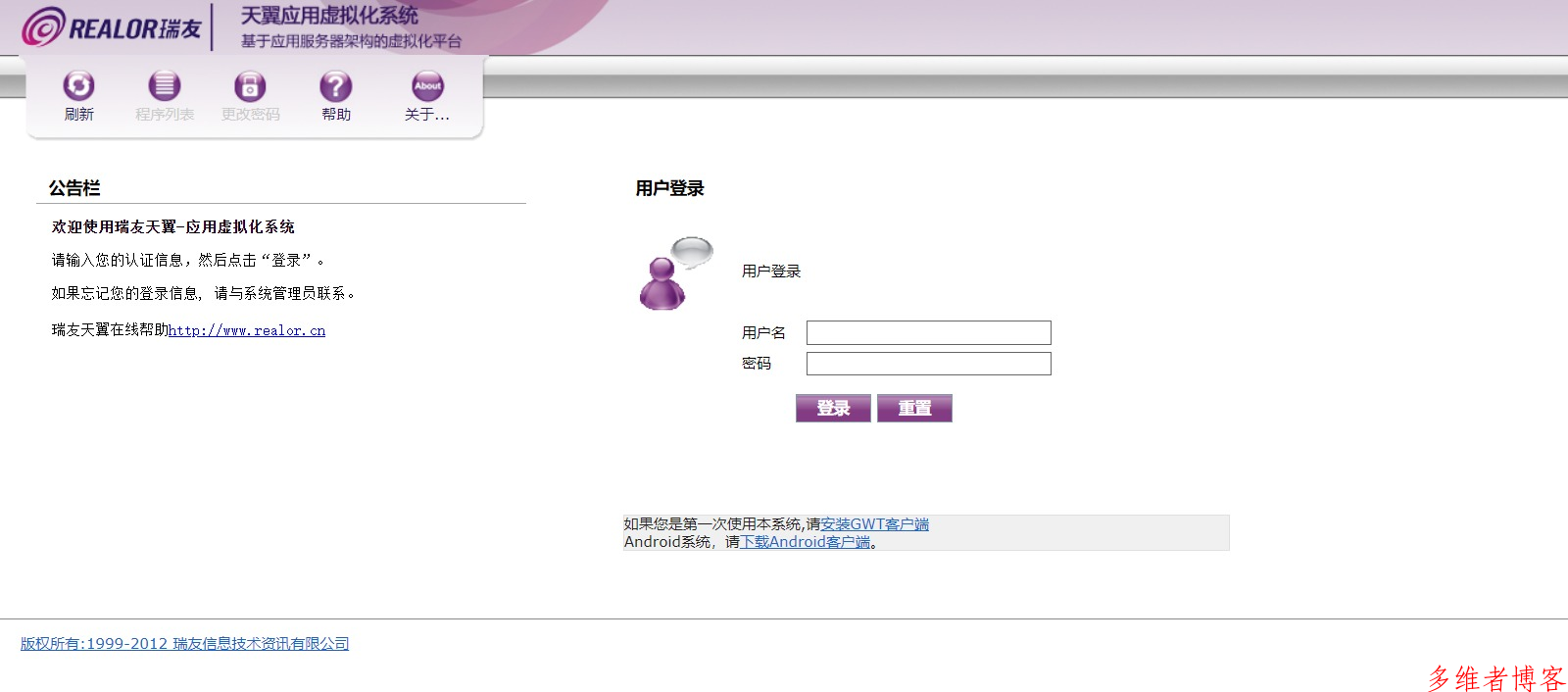Click the 用户登录 label beside the avatar
Viewport: 1568px width, 692px height.
pos(771,272)
